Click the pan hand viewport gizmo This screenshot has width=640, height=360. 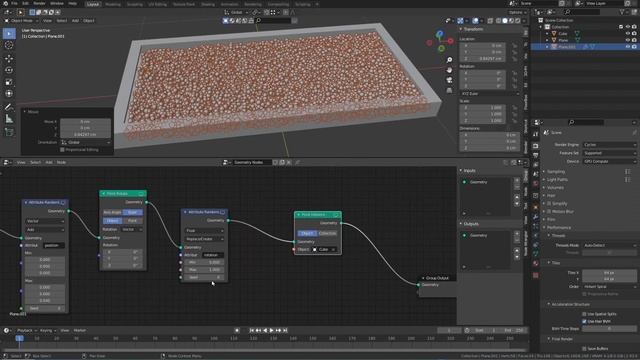[449, 70]
